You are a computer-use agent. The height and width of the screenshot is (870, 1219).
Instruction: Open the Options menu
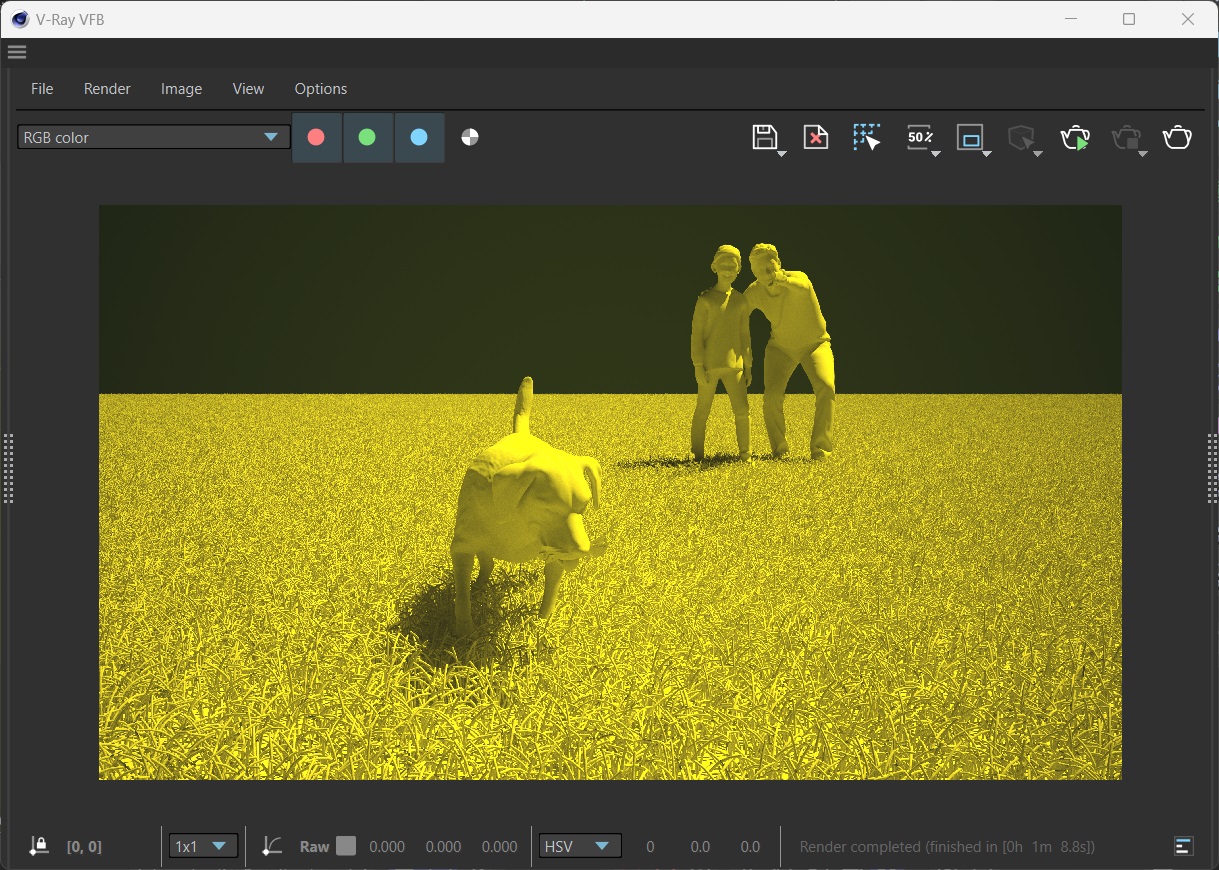click(320, 89)
